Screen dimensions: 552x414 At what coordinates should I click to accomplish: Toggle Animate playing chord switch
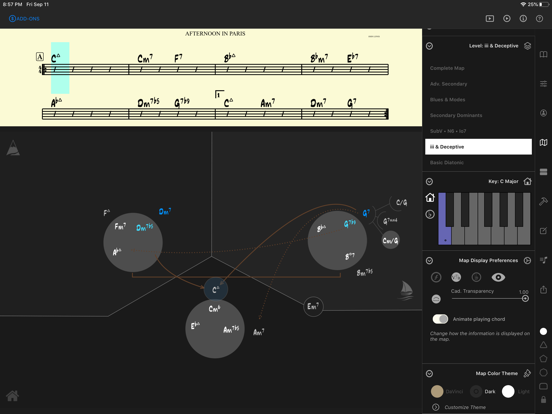click(440, 319)
